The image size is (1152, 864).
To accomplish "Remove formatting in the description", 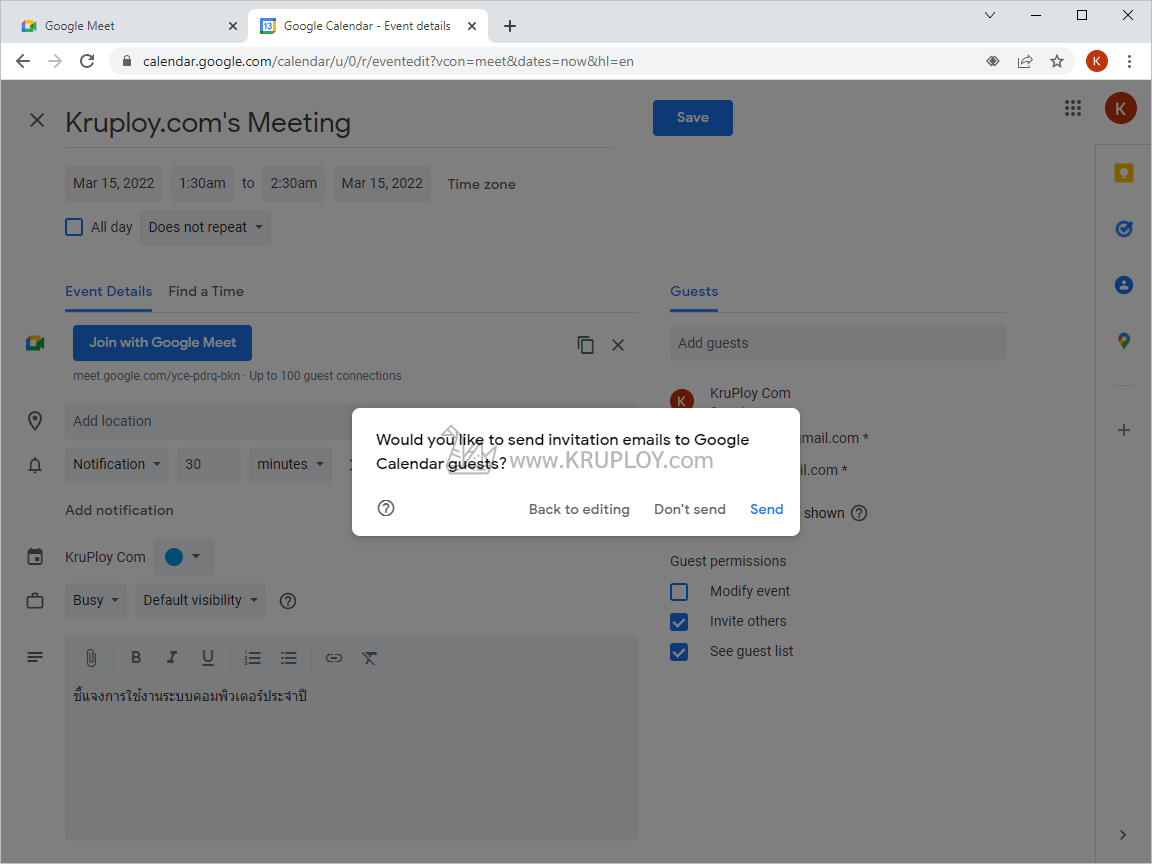I will 370,658.
